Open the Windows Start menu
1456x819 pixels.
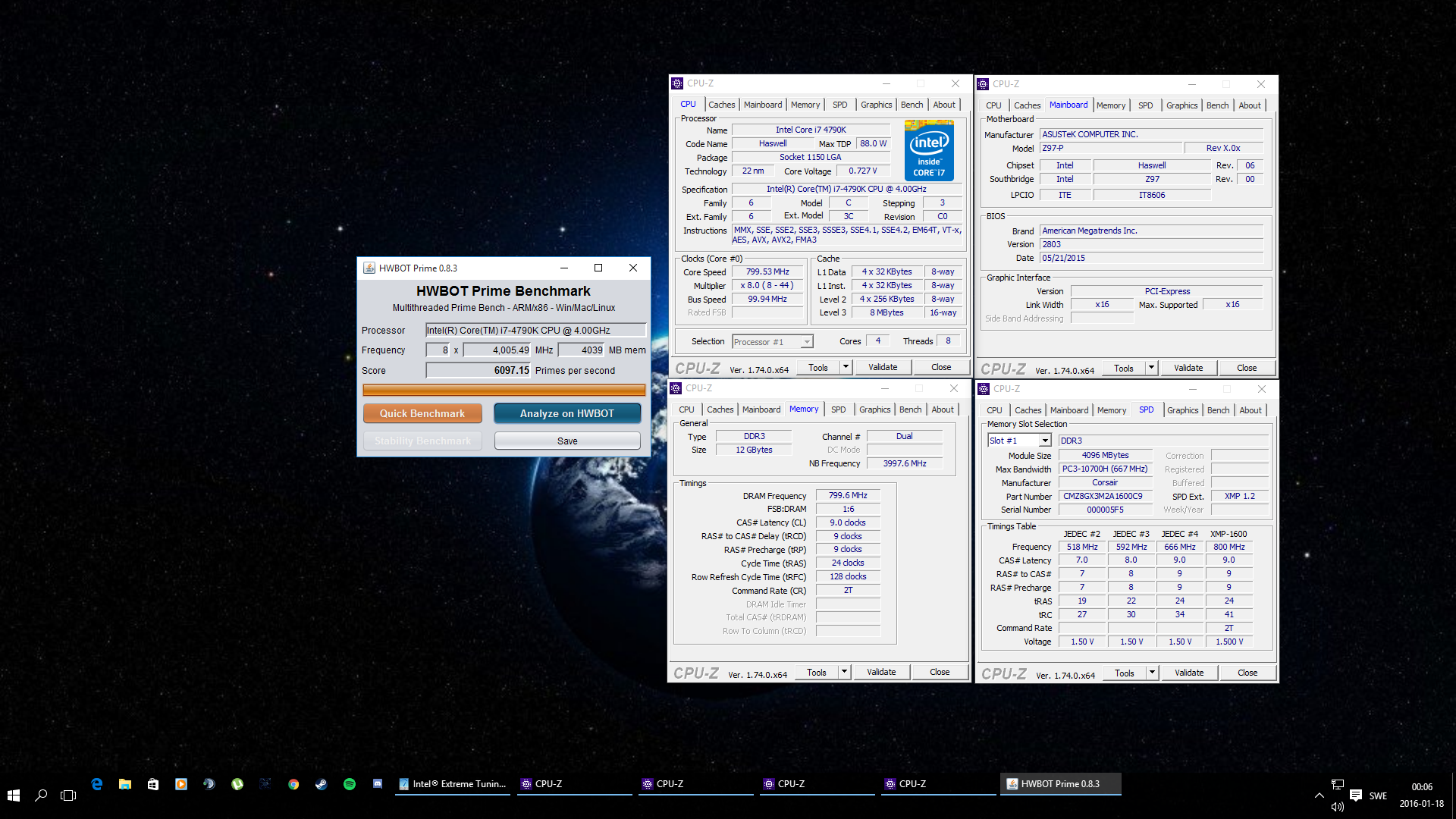click(13, 795)
